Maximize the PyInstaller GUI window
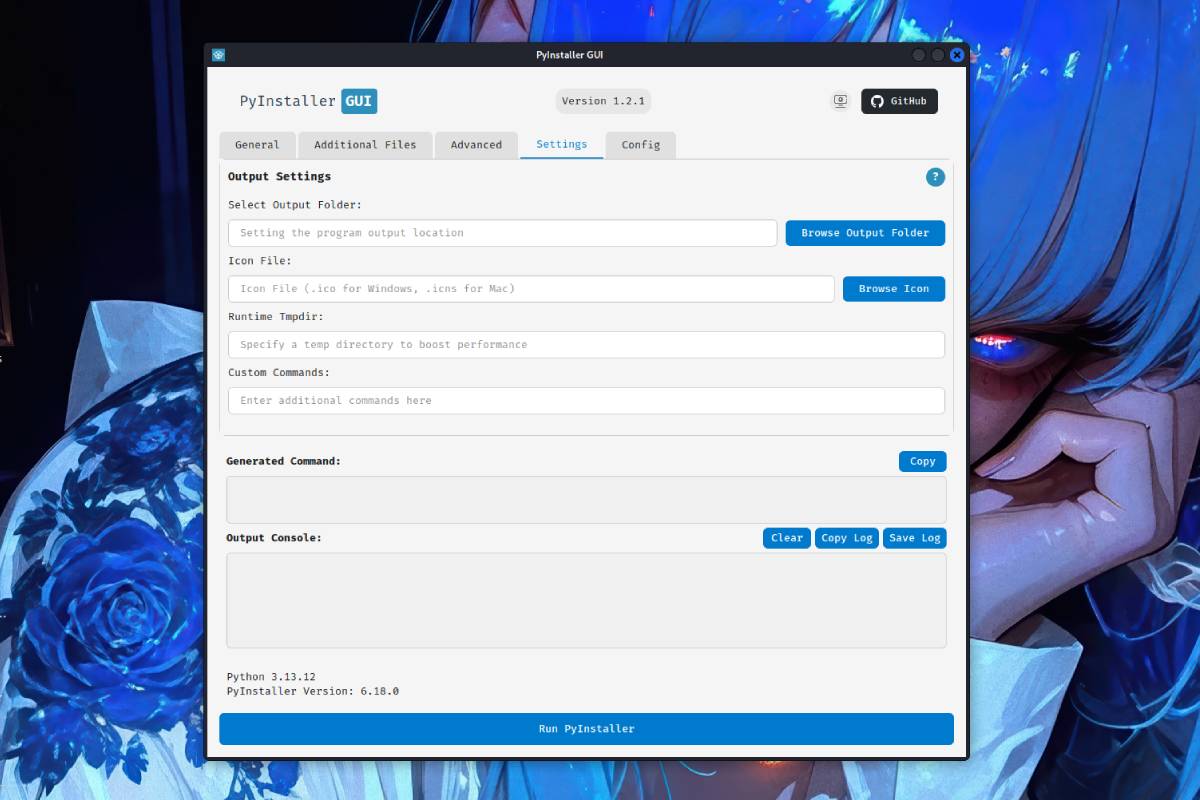 (938, 55)
